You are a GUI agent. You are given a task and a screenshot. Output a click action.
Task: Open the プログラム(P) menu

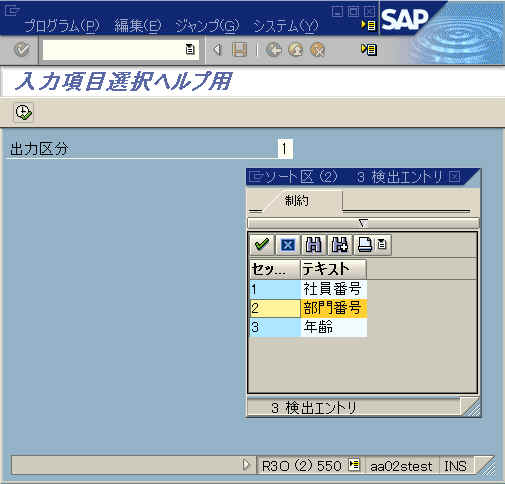[x=62, y=26]
